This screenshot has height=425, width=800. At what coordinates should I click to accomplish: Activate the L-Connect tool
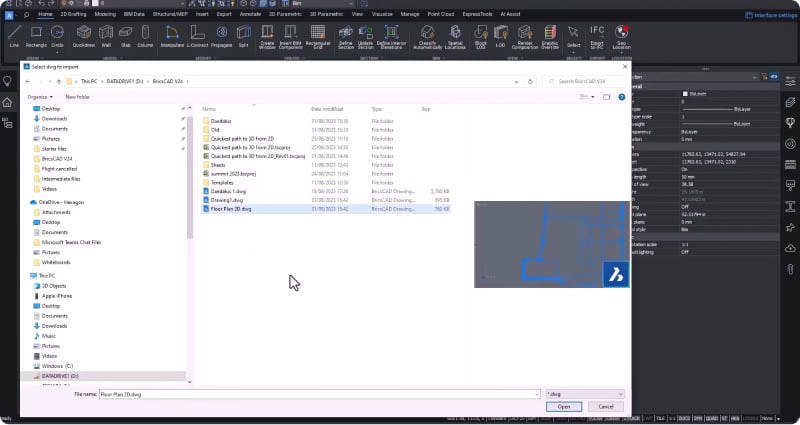click(197, 36)
